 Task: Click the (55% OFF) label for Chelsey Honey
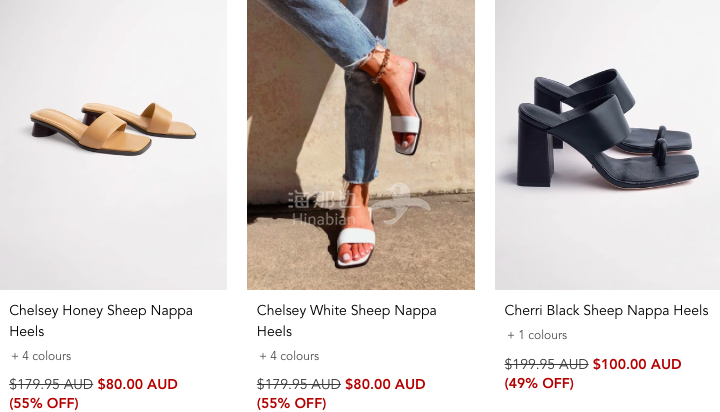[44, 403]
